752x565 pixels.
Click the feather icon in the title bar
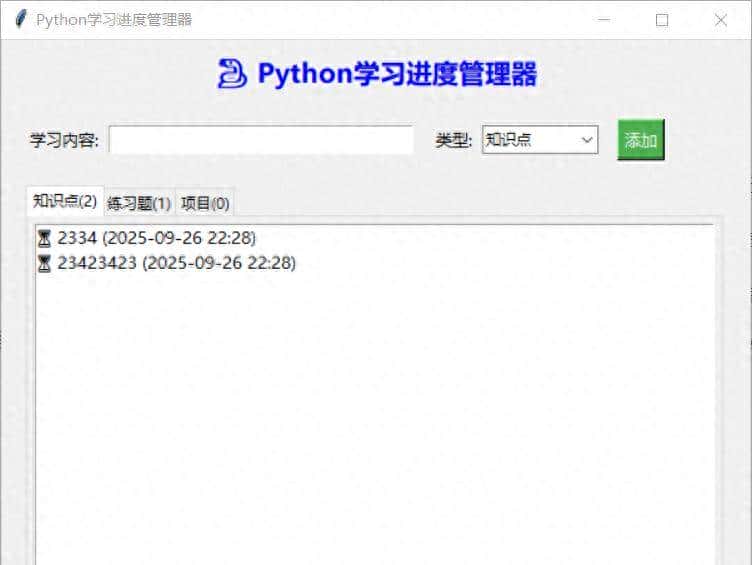21,20
